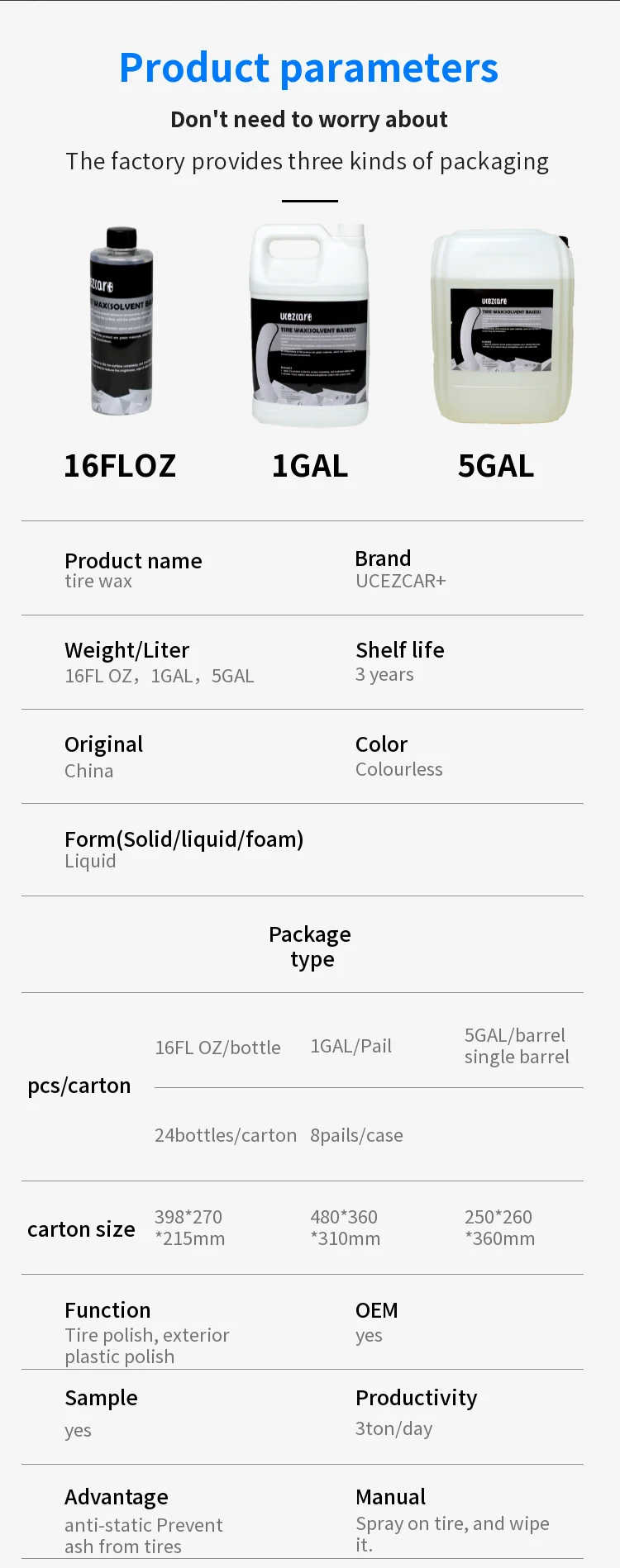620x1568 pixels.
Task: Click the Productivity 3ton/day value
Action: pos(393,1428)
